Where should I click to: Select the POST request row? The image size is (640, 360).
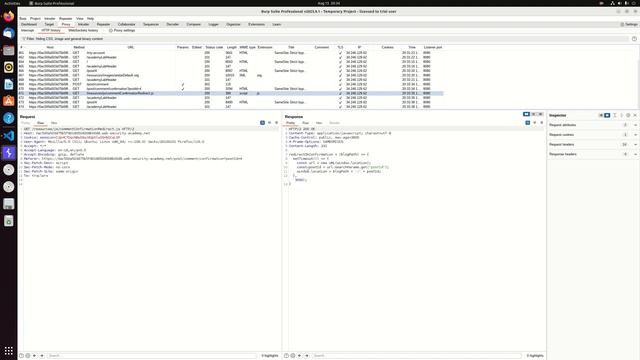click(231, 84)
